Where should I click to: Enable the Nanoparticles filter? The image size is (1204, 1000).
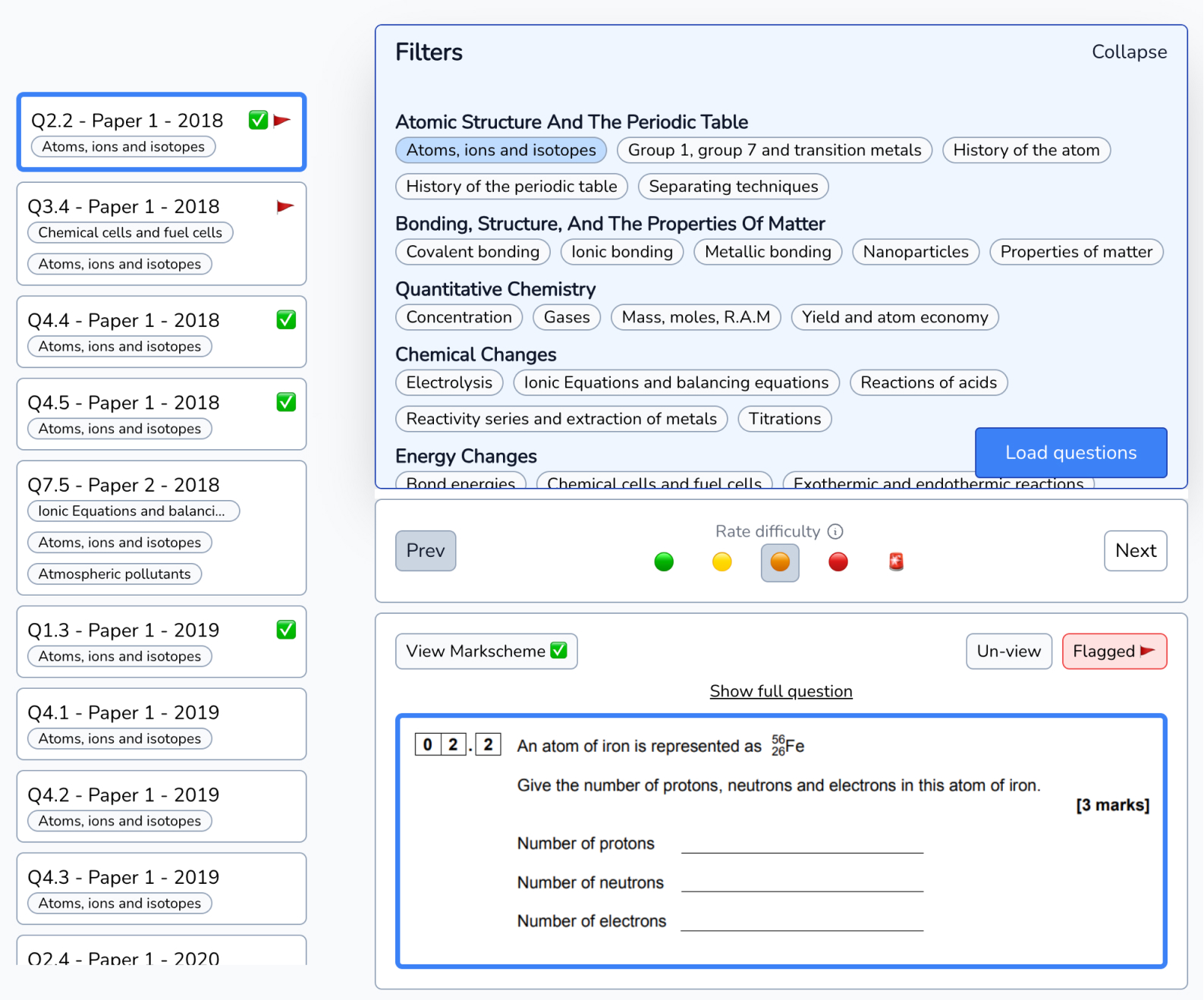(916, 252)
